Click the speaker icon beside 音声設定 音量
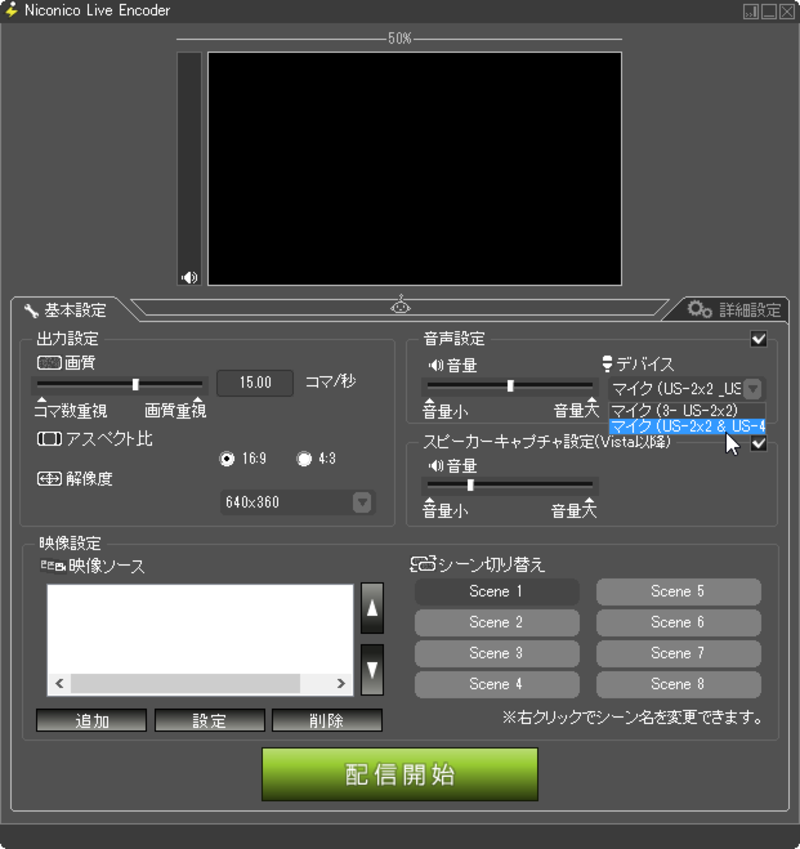 [436, 365]
